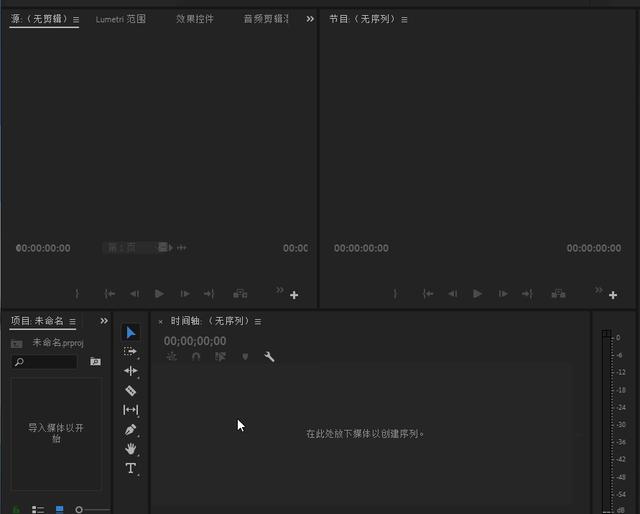The image size is (640, 514).
Task: Open the 时间轴 timeline panel menu
Action: tap(258, 322)
